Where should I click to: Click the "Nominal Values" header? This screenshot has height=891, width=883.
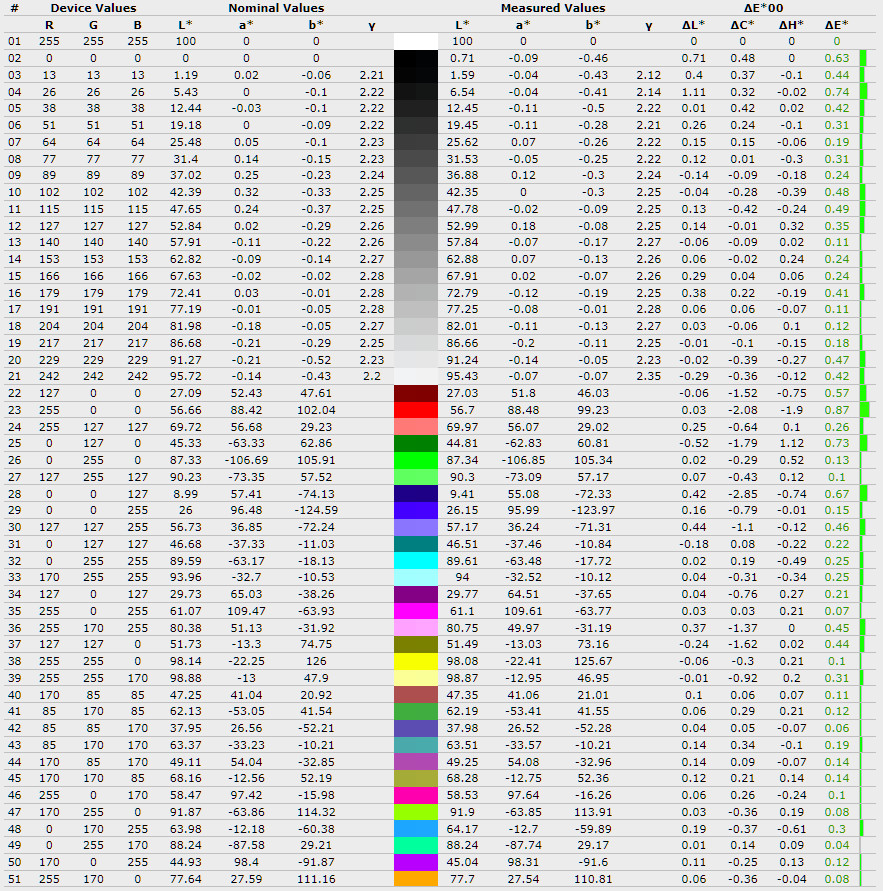[276, 8]
